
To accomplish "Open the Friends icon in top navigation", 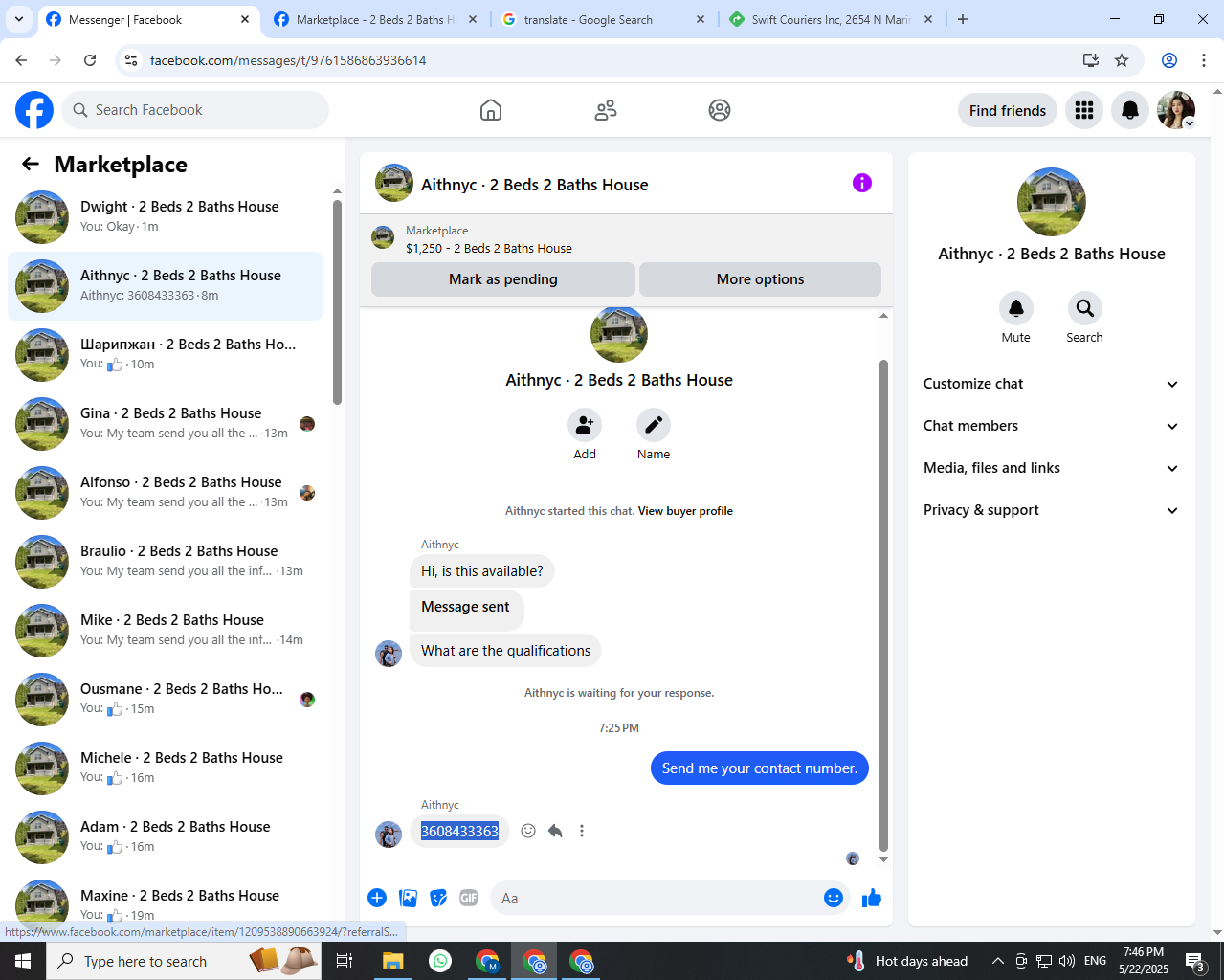I will [x=606, y=110].
